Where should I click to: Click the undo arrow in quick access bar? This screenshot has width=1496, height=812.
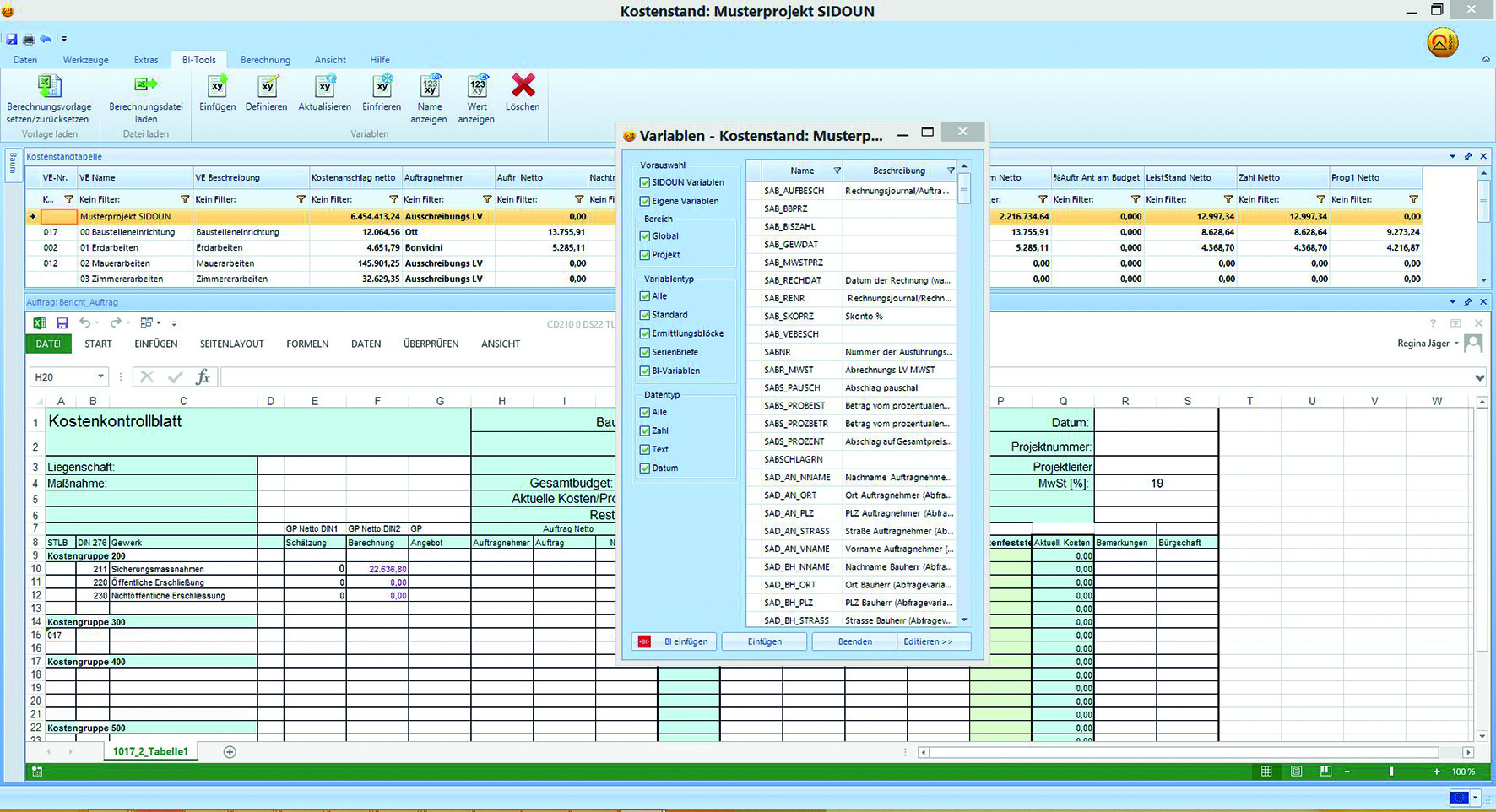pos(46,39)
